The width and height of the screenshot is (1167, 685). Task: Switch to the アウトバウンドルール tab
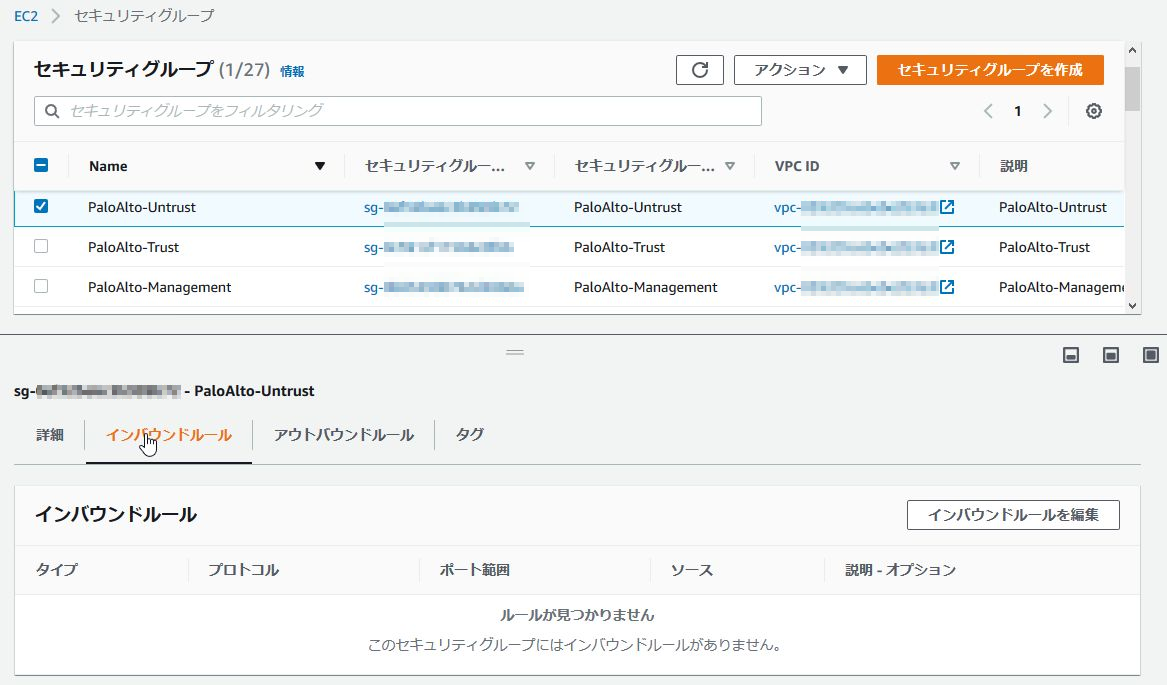(342, 435)
